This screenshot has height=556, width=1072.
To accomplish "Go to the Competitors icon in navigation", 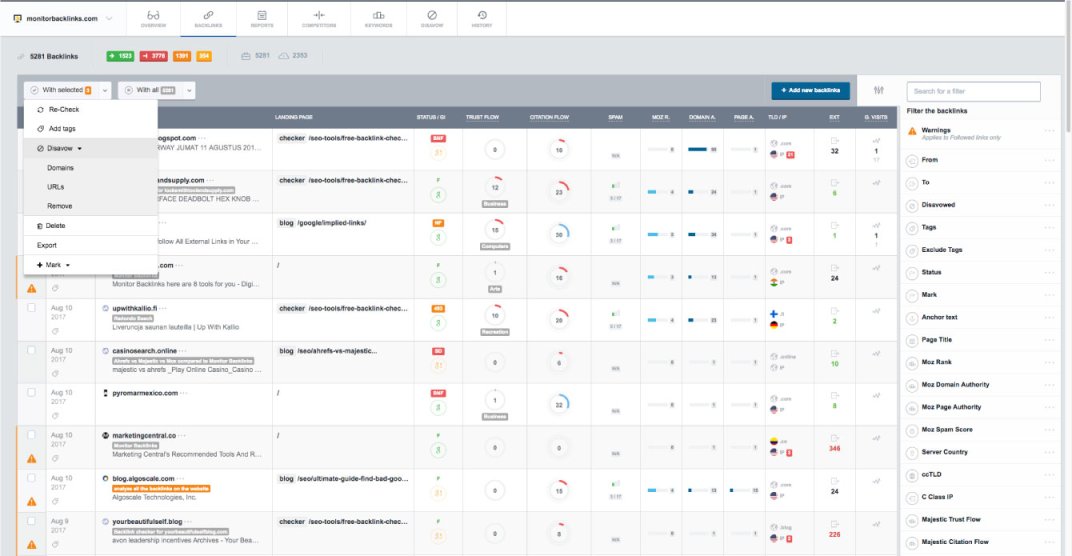I will (319, 17).
